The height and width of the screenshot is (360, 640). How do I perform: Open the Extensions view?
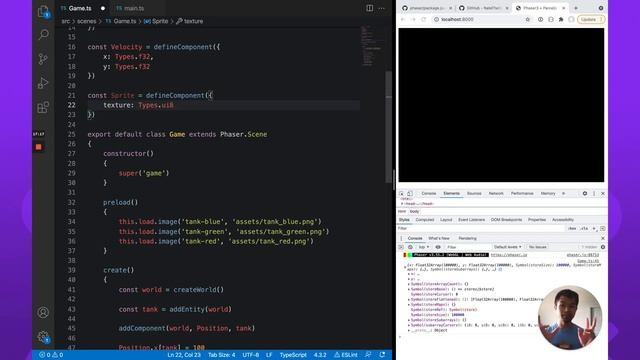[x=43, y=107]
